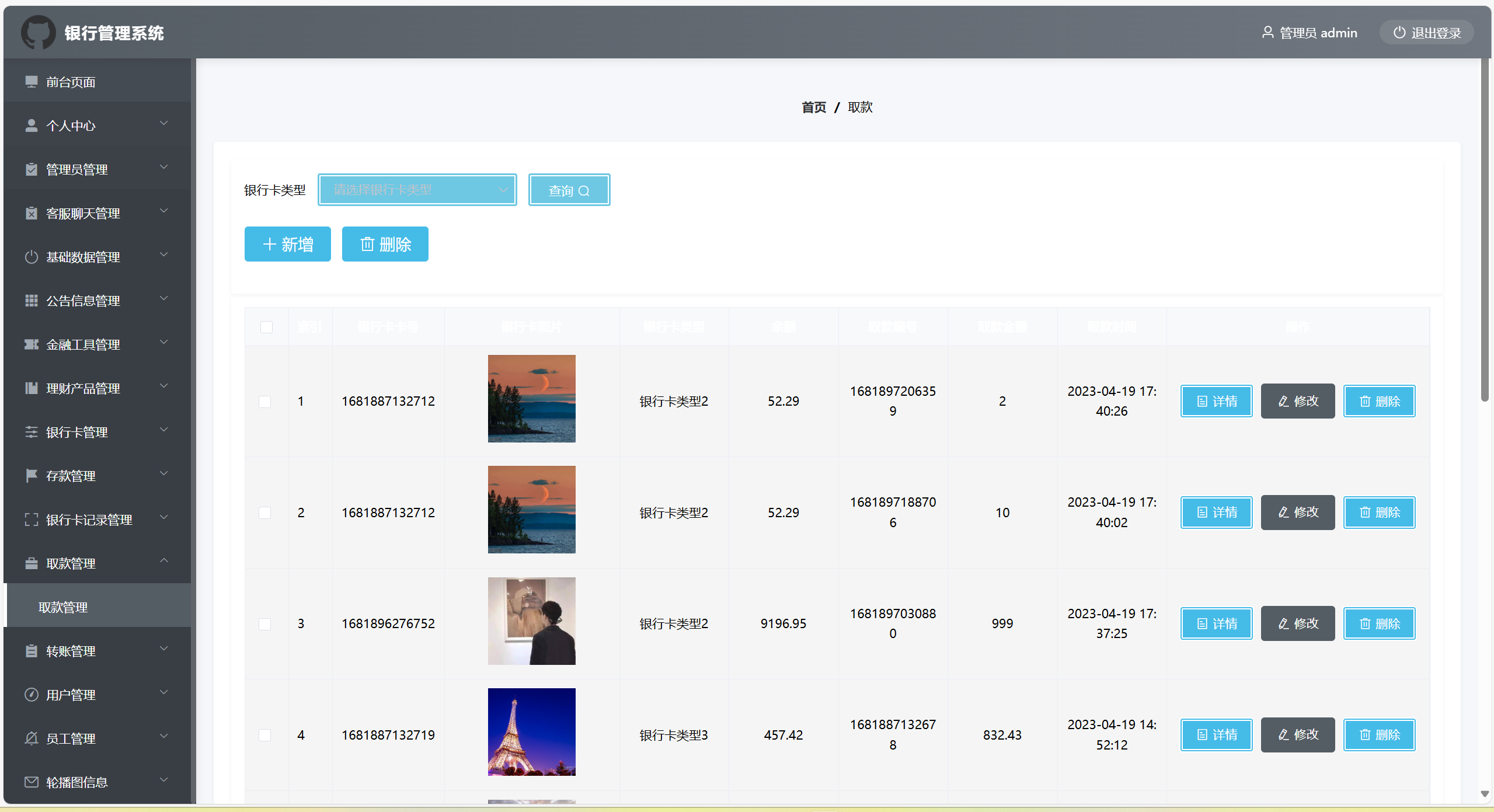This screenshot has height=812, width=1494.
Task: Toggle the select-all checkbox in table header
Action: pos(266,327)
